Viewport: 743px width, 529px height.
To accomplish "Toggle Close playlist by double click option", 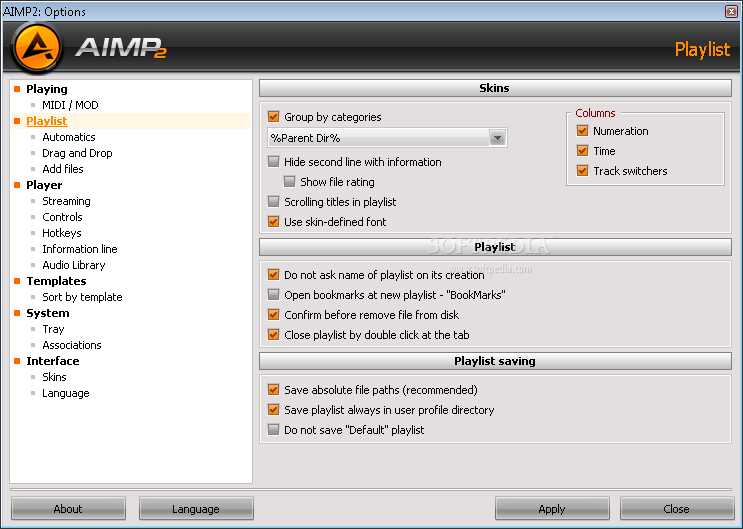I will [273, 334].
